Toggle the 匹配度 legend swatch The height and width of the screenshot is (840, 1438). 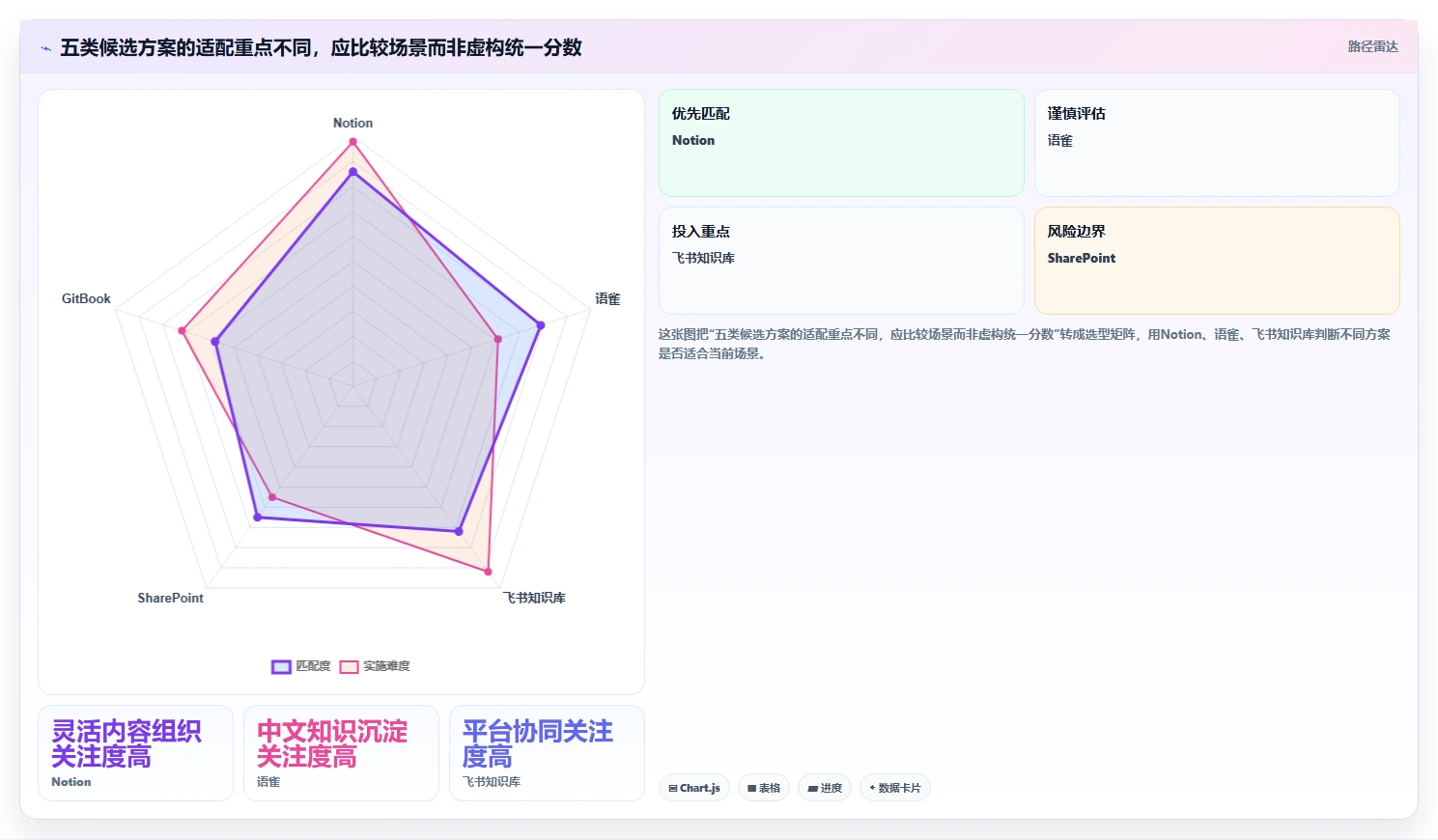281,666
